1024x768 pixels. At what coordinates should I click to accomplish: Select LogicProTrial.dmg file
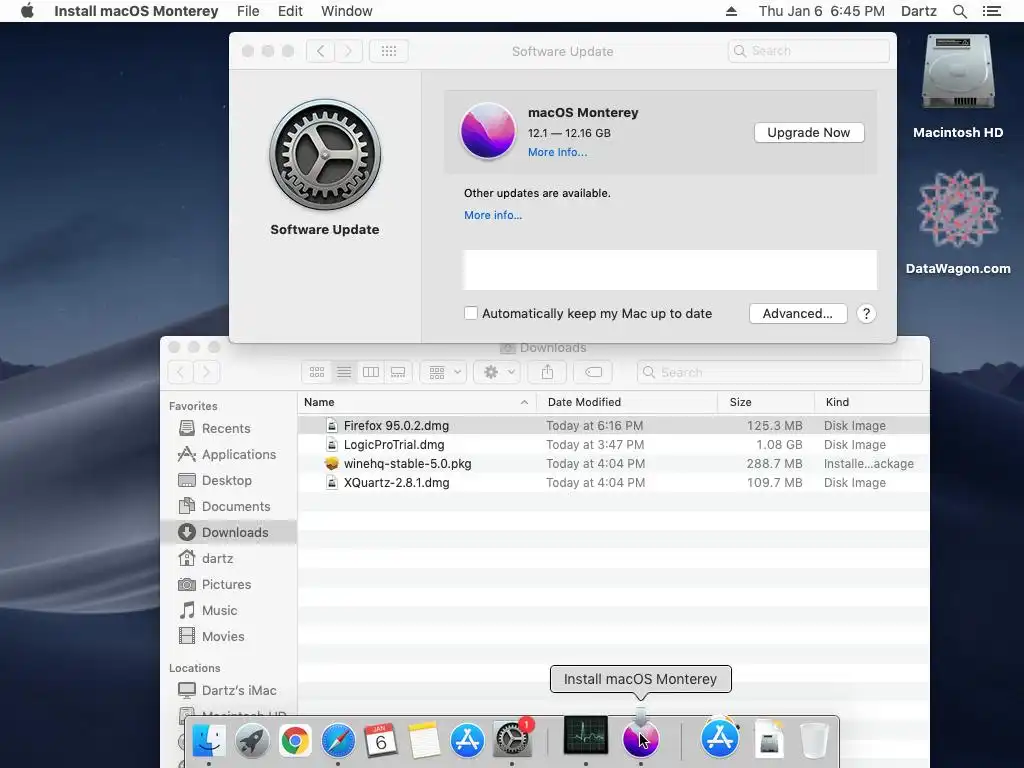613,445
